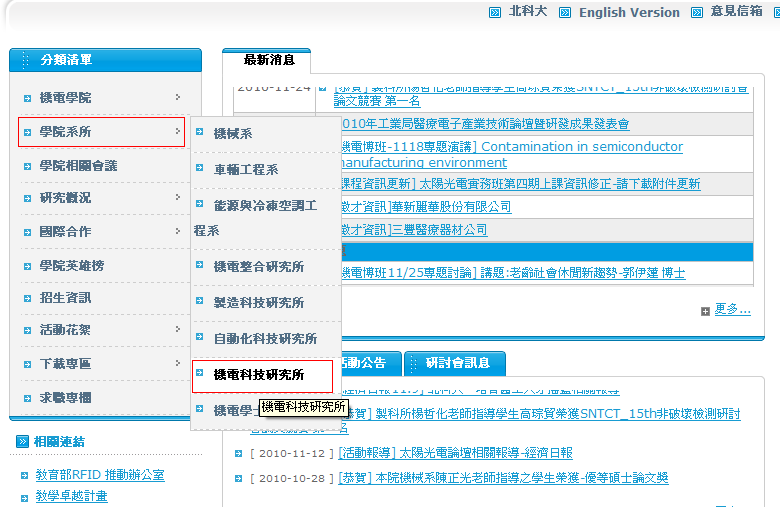Click the bullet icon next to 國際合作
Viewport: 780px width, 507px height.
click(27, 232)
